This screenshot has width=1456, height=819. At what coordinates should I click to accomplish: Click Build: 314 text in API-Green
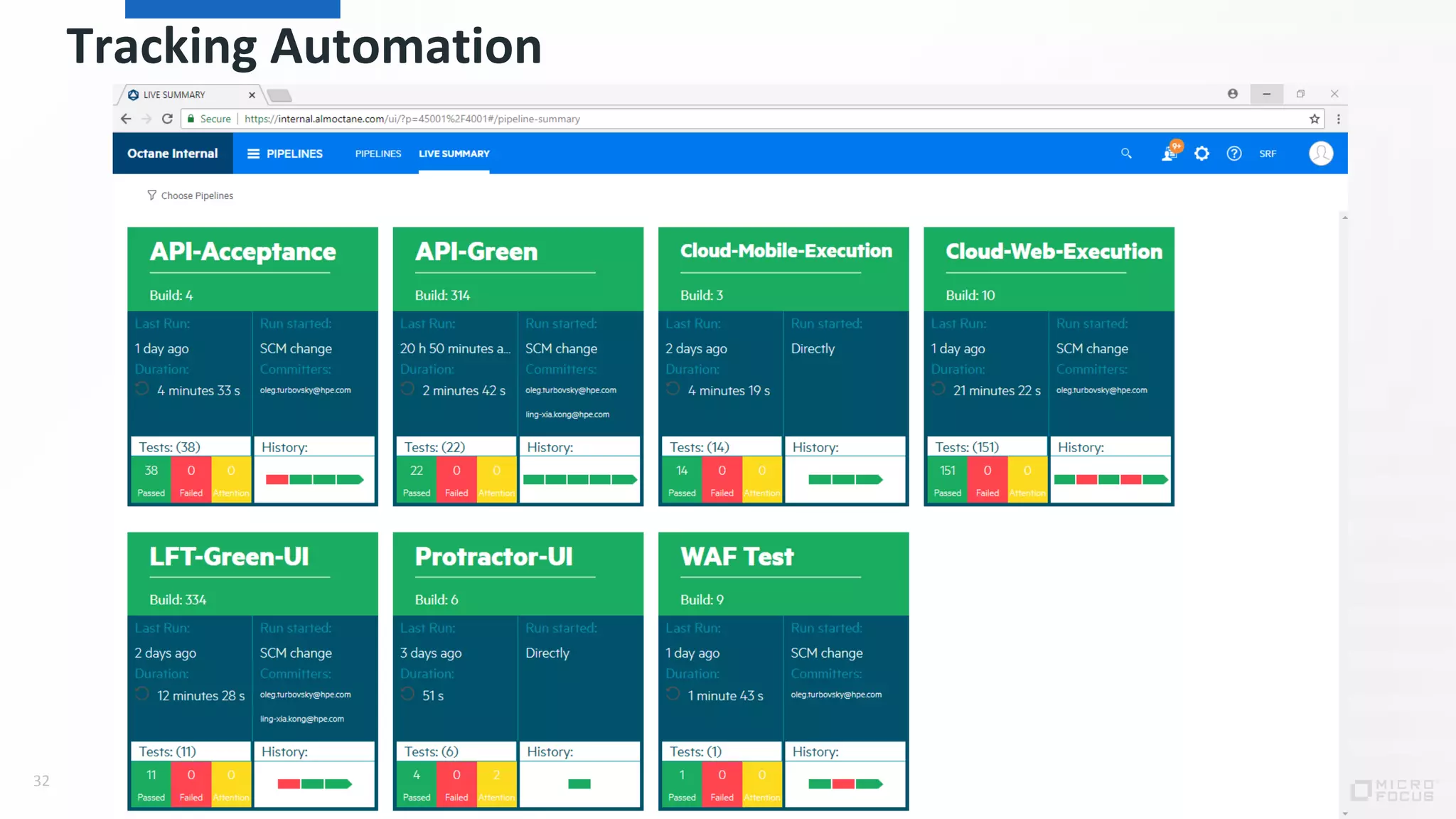point(442,295)
